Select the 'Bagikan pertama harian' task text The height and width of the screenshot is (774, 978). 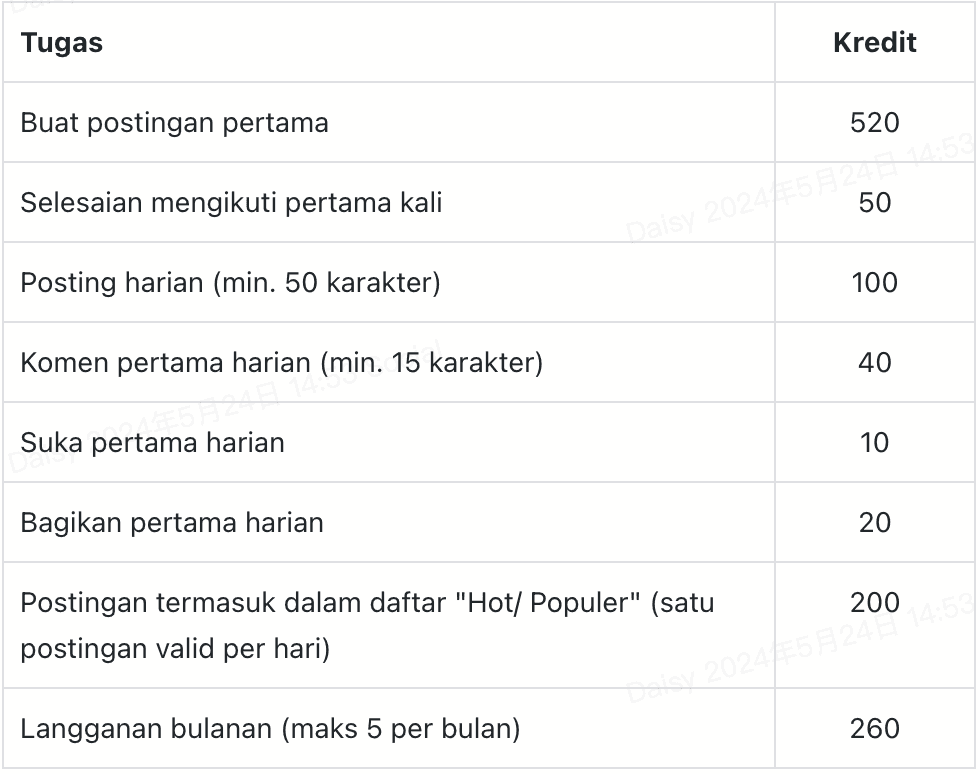coord(172,523)
